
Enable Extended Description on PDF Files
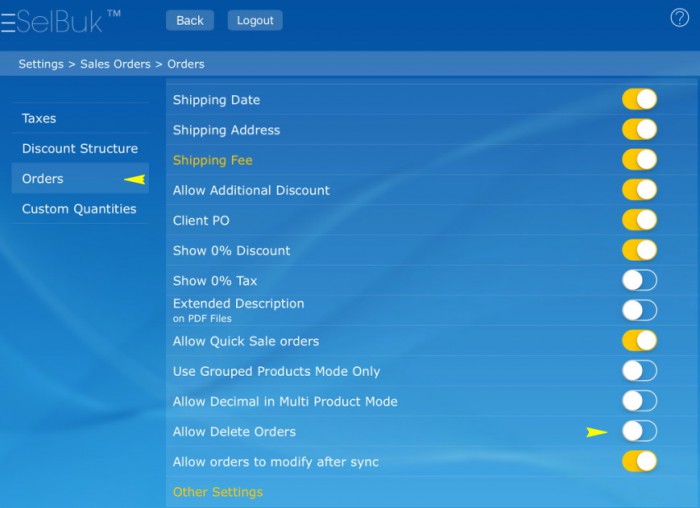(x=639, y=310)
